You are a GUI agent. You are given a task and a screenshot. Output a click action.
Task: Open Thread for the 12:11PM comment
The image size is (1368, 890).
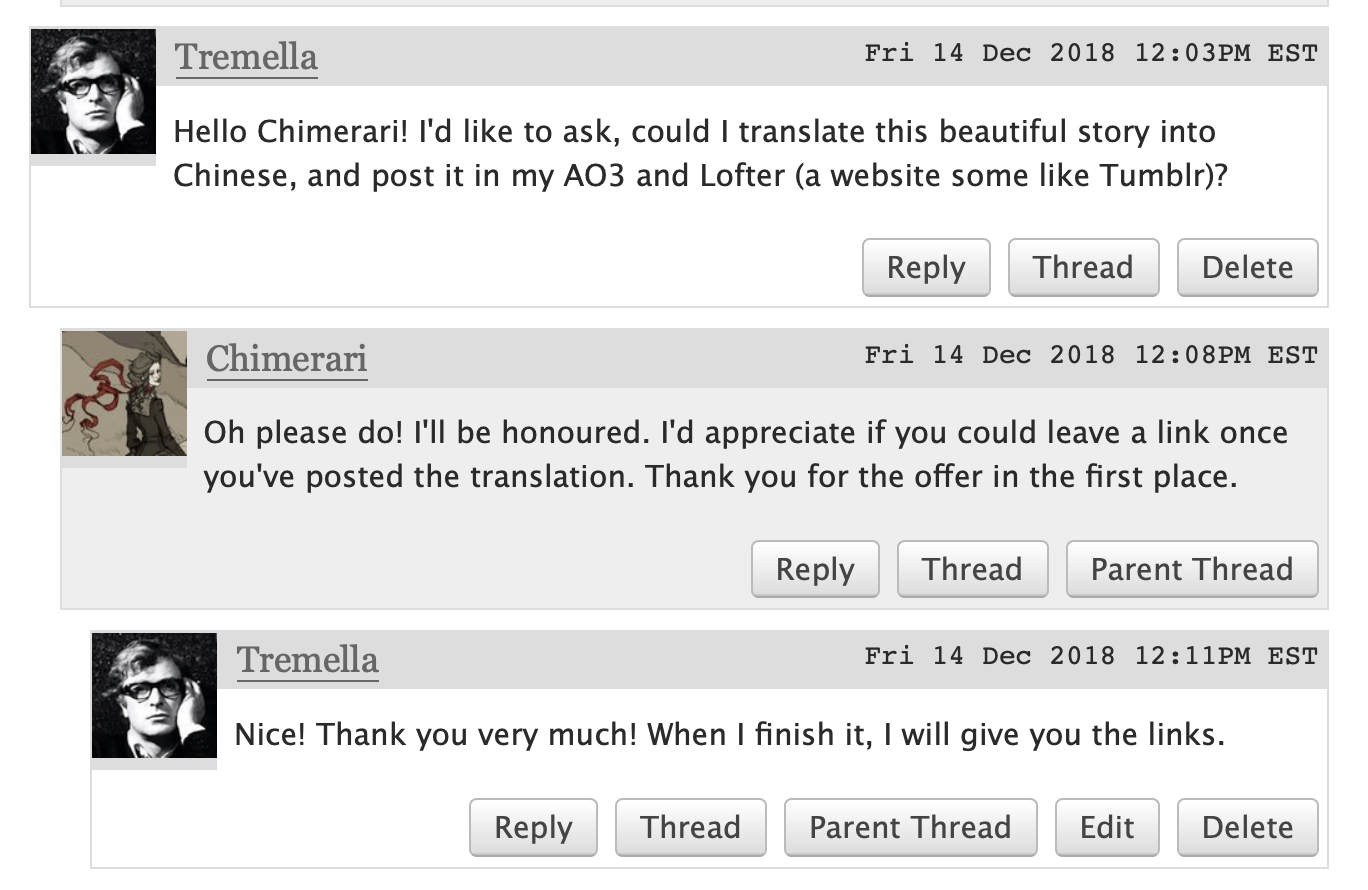(690, 827)
